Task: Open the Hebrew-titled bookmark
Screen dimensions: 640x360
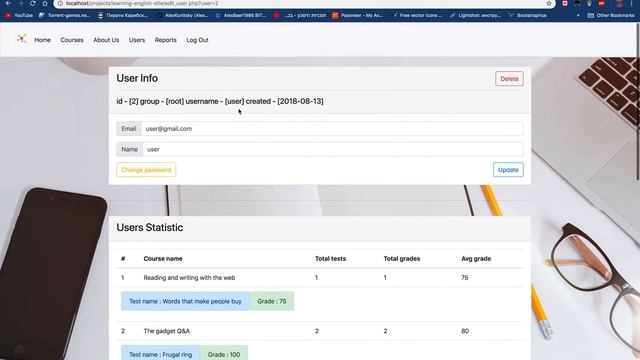Action: click(300, 16)
